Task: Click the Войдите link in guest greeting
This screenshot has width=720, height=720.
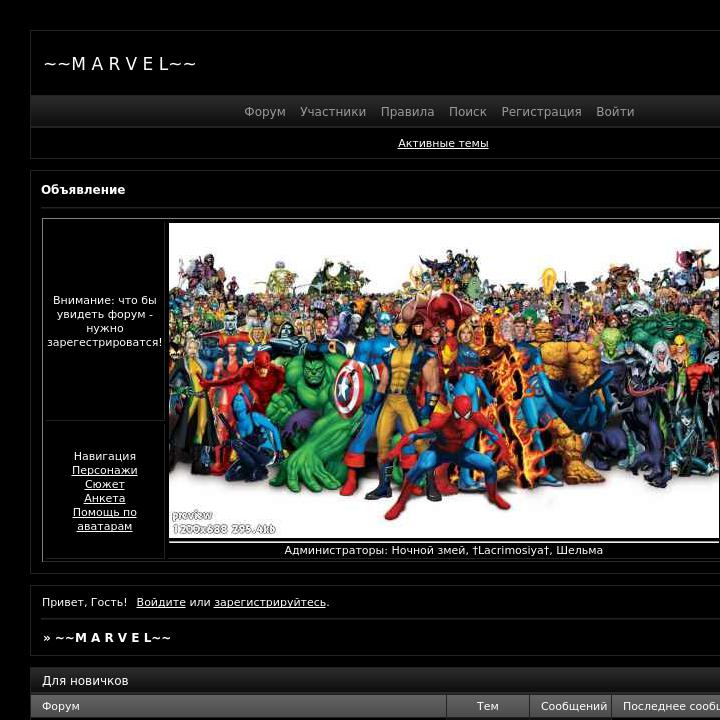Action: tap(161, 602)
